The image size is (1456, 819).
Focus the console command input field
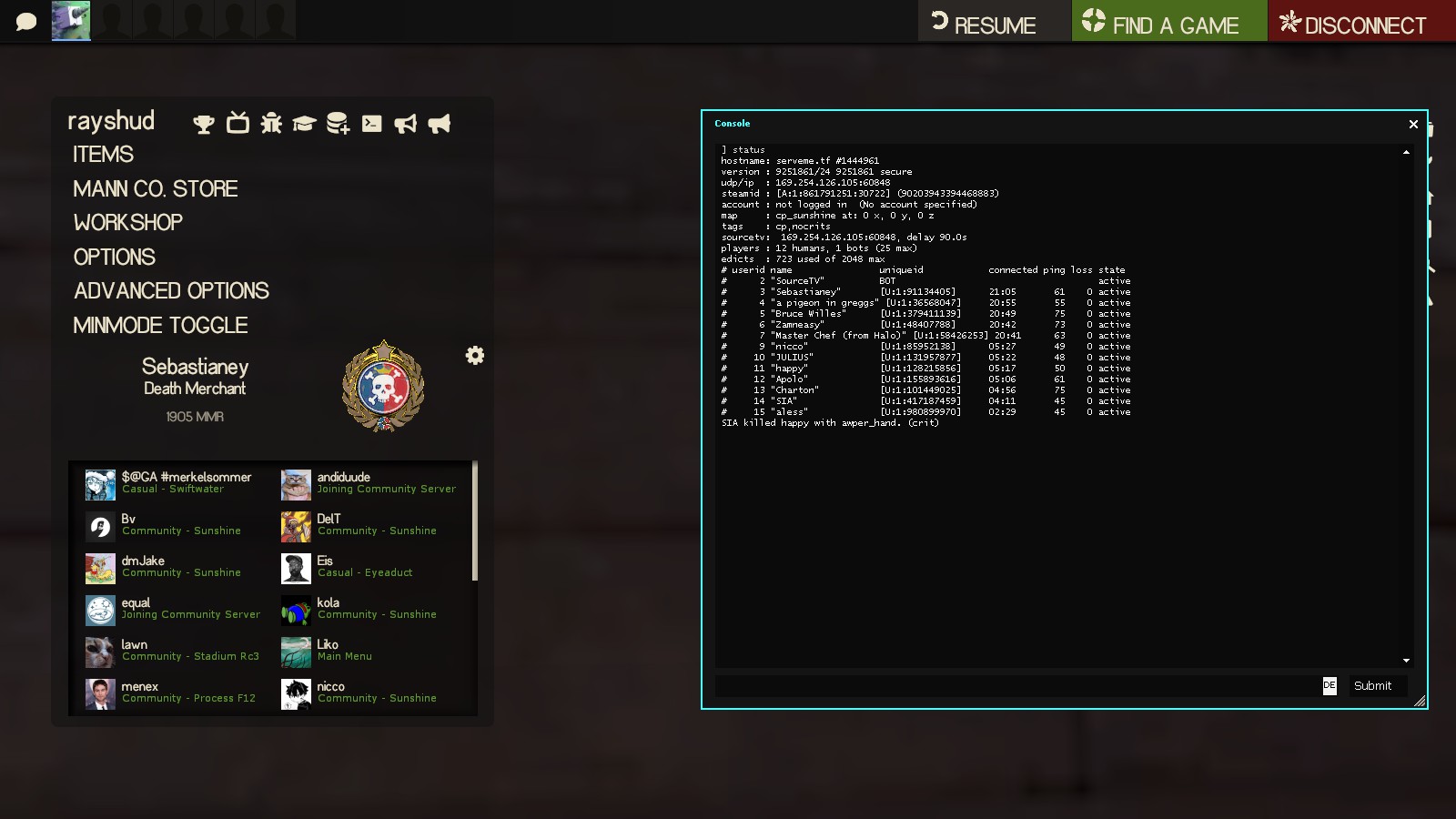pos(1017,686)
